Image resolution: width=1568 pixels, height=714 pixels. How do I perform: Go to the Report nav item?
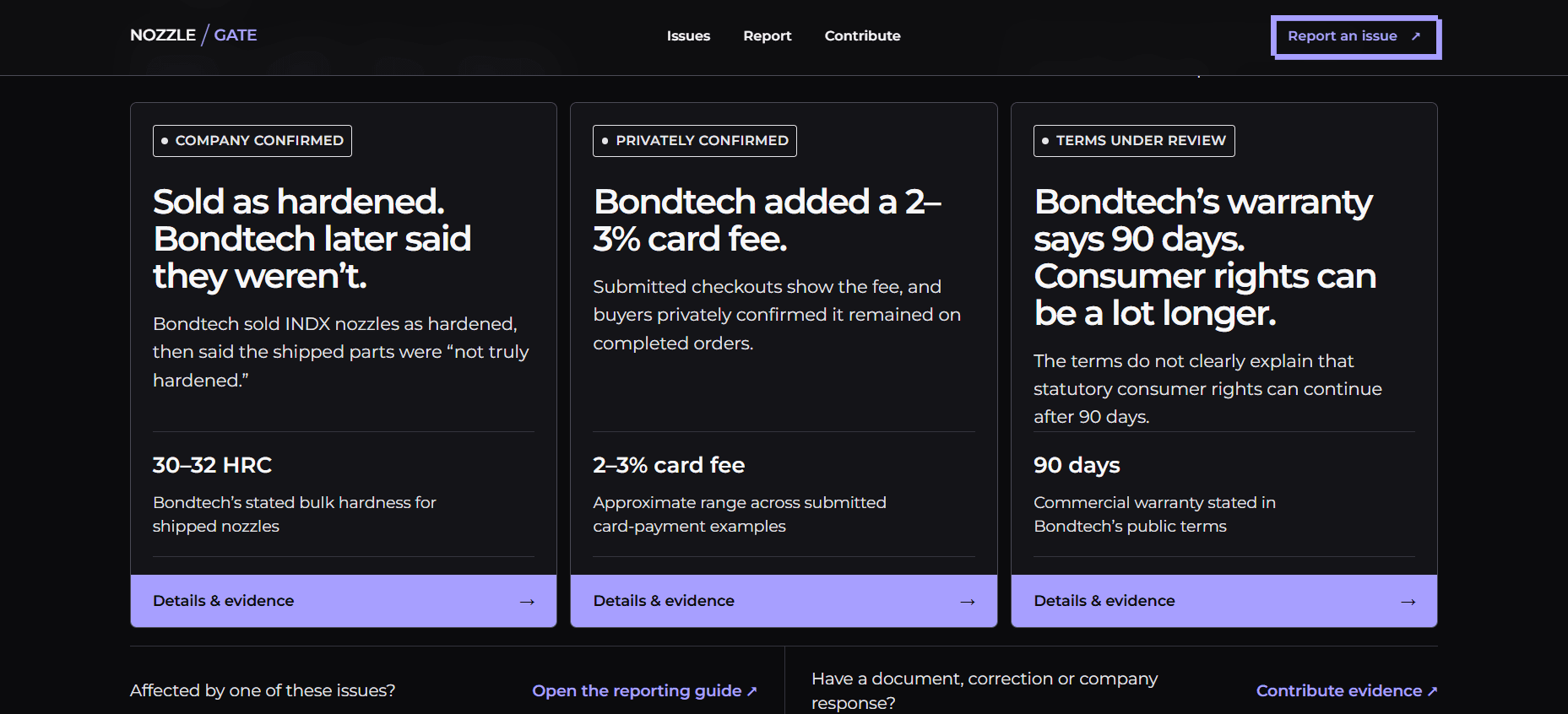[767, 36]
